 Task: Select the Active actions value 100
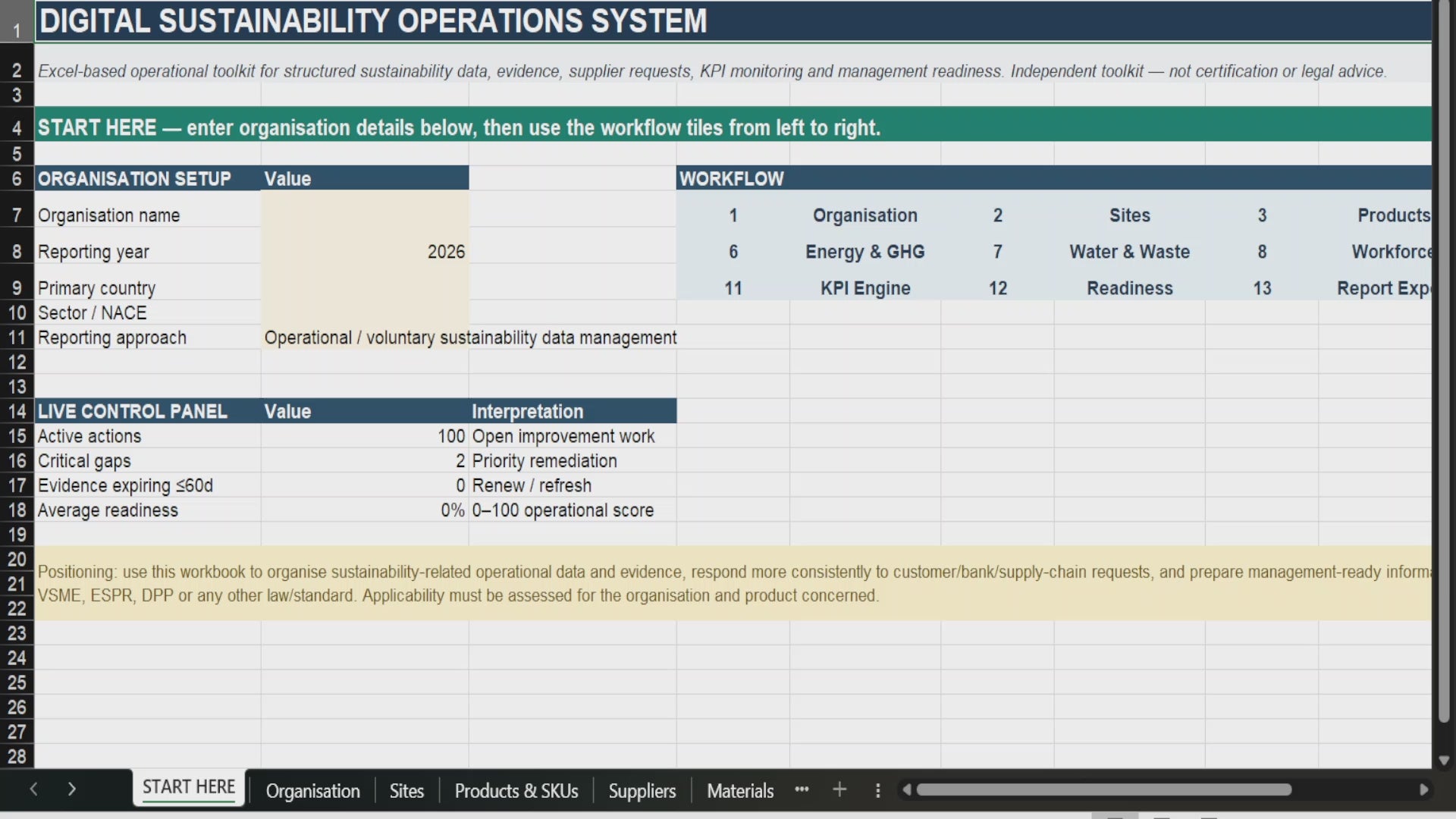coord(365,436)
